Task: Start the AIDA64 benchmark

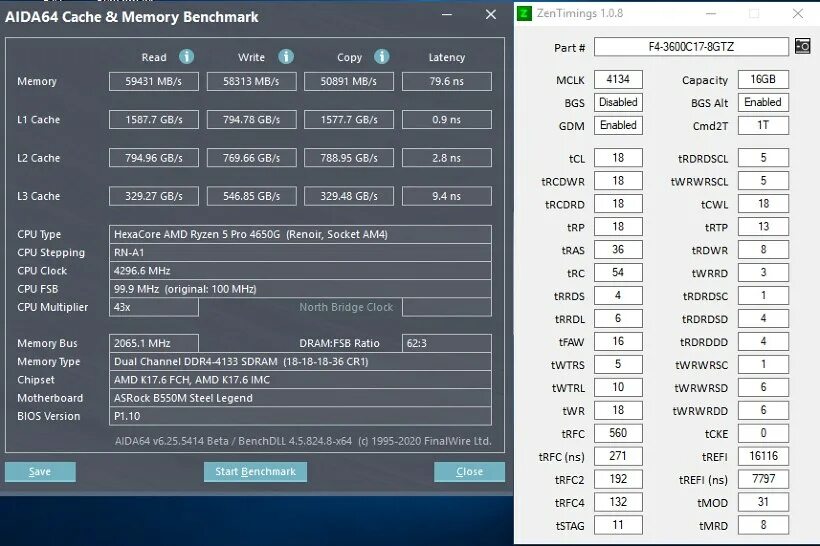Action: 255,472
